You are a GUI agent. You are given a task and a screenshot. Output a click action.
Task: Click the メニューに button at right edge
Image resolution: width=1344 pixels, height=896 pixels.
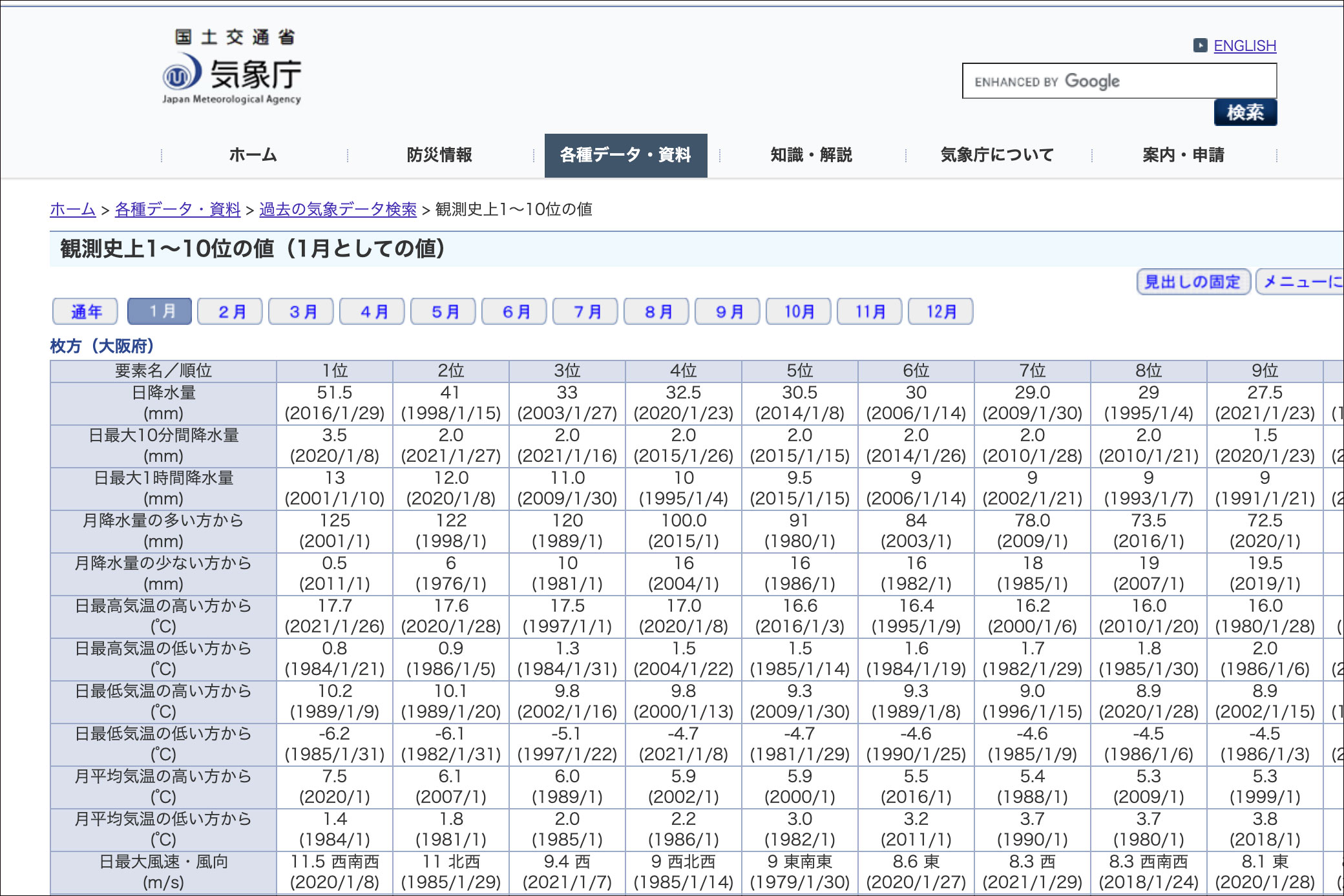(1300, 282)
